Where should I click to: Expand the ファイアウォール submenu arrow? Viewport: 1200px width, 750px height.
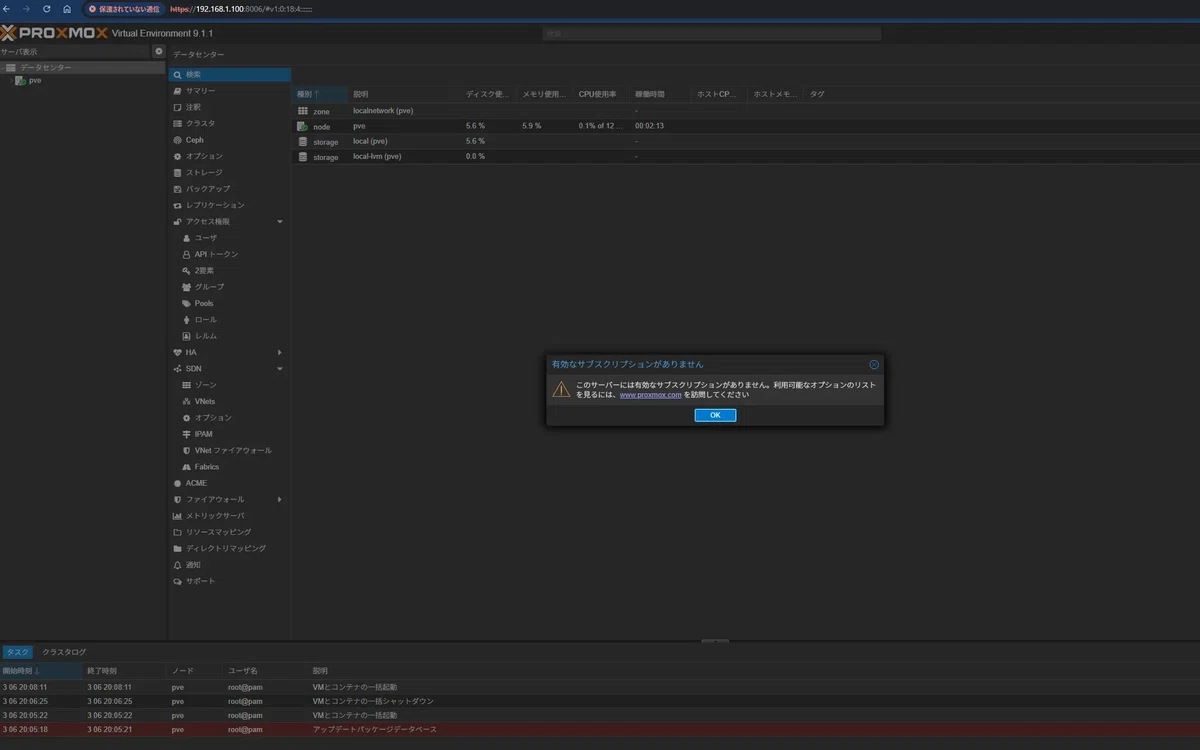coord(280,499)
